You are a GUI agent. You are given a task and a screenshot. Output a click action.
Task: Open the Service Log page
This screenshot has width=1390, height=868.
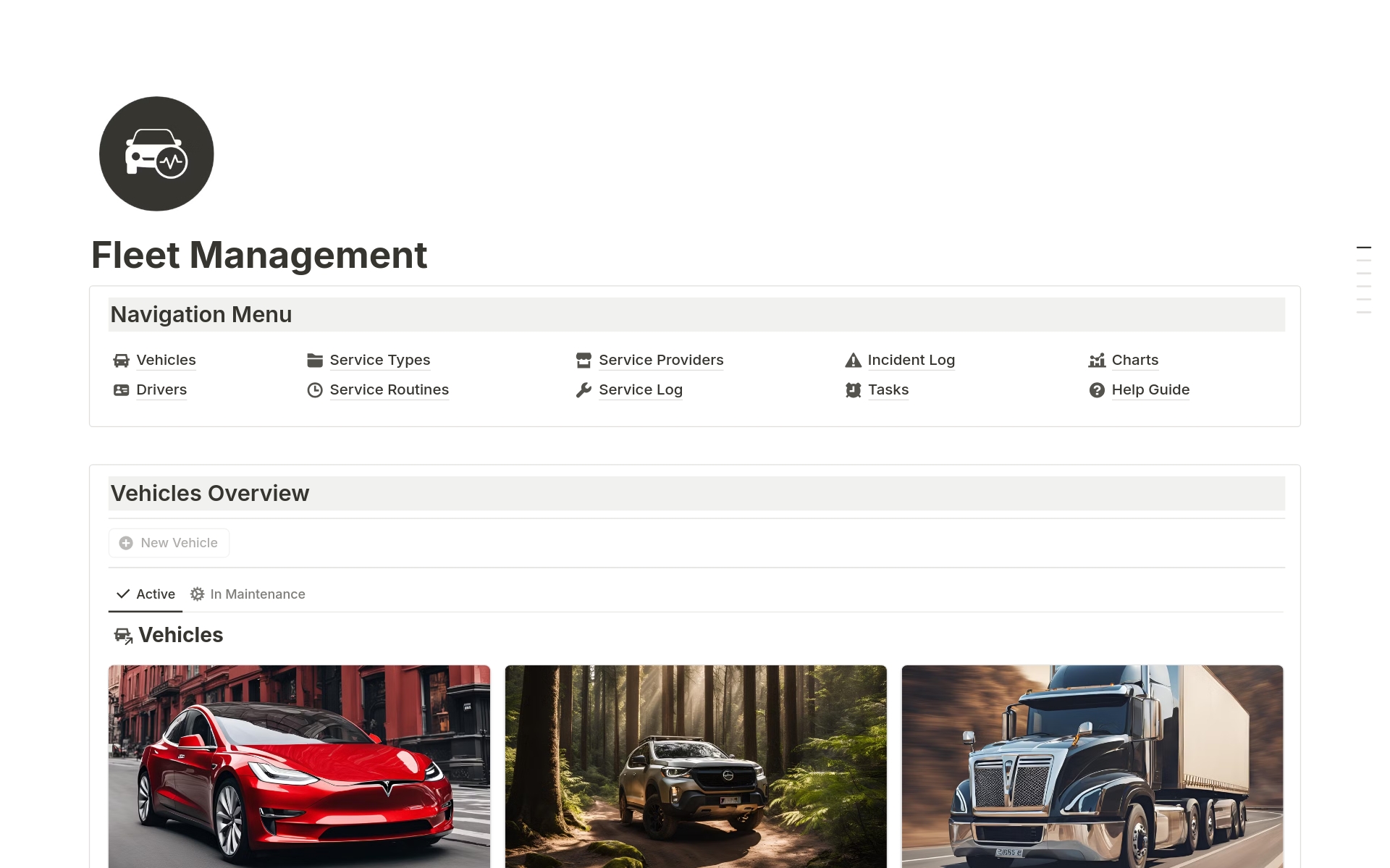(640, 389)
